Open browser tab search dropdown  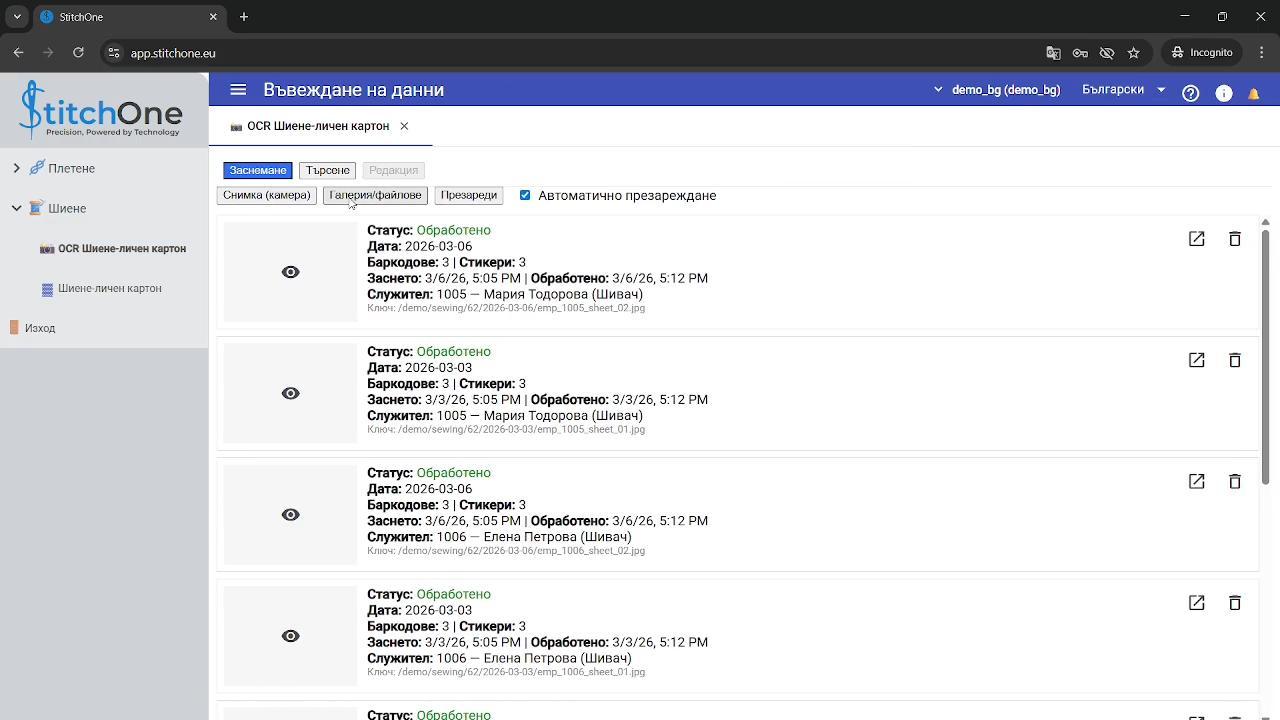coord(17,17)
